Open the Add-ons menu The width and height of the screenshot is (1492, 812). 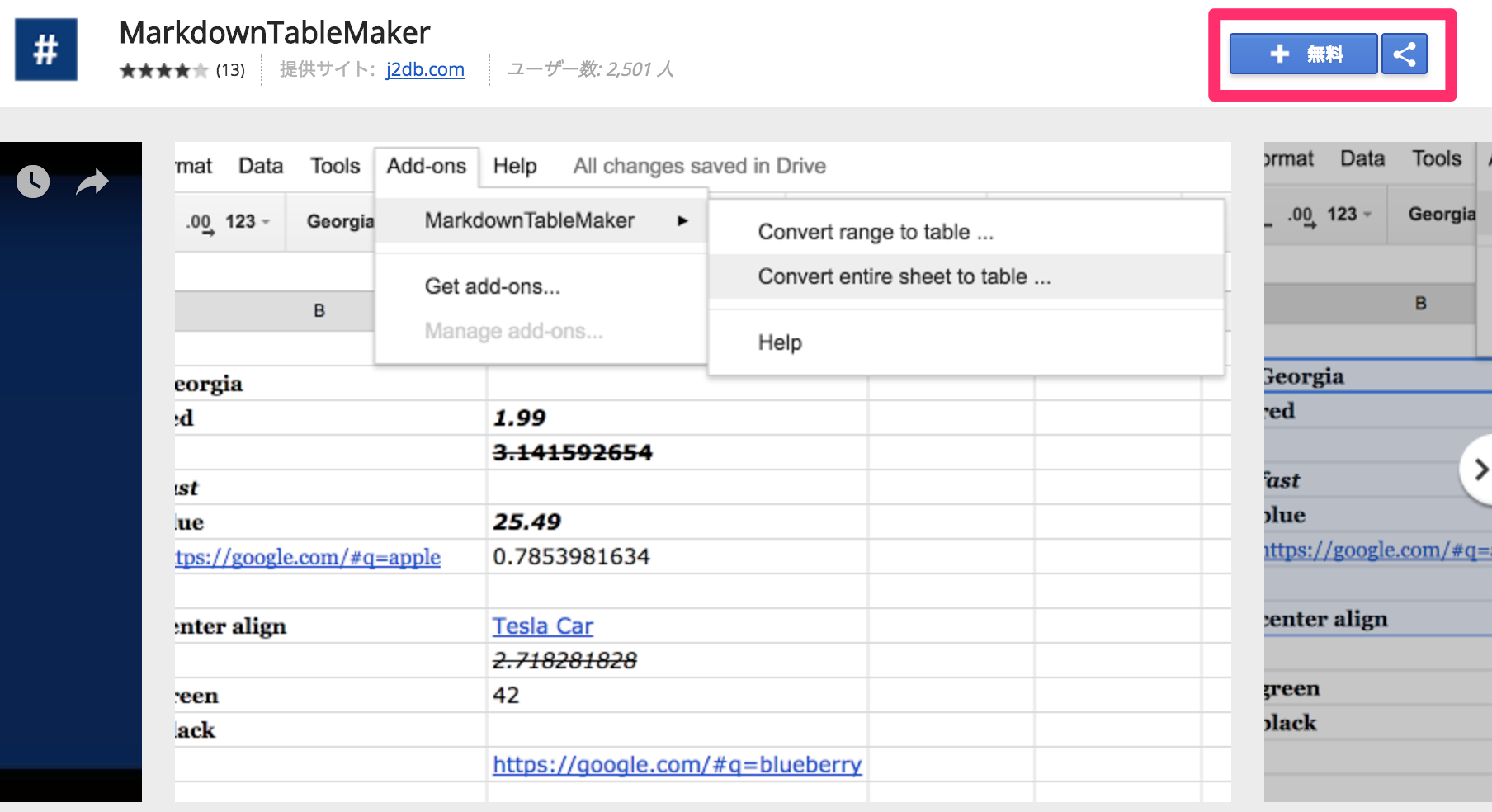(426, 165)
